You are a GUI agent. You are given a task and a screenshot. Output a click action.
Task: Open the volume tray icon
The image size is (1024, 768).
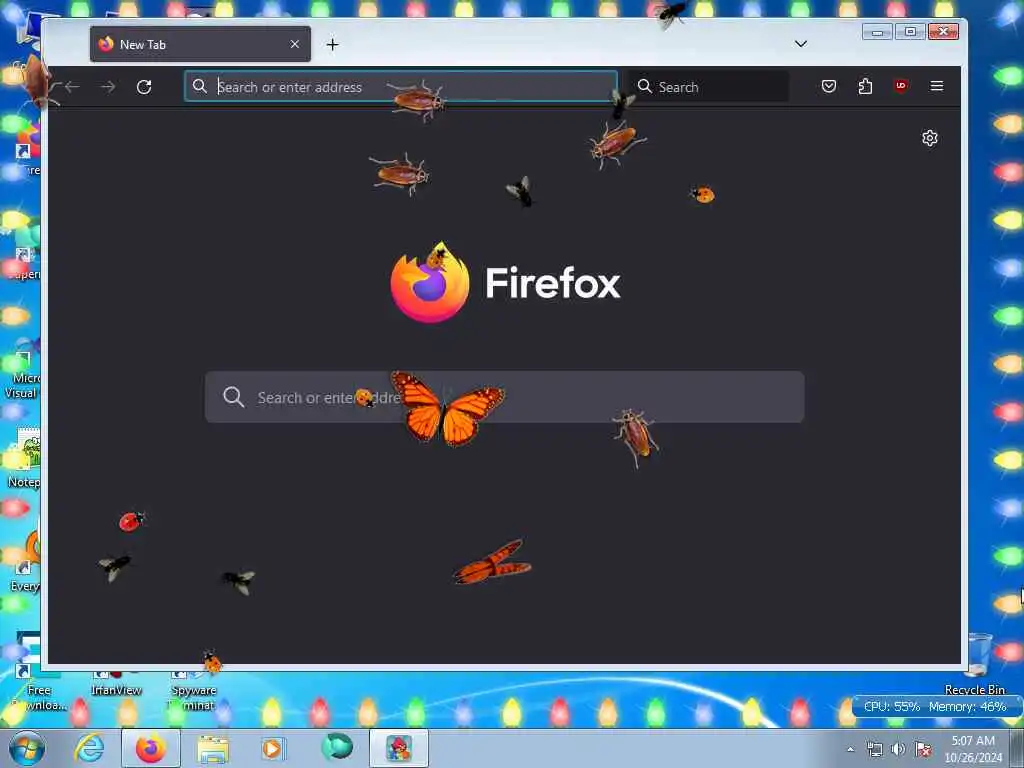click(x=899, y=749)
